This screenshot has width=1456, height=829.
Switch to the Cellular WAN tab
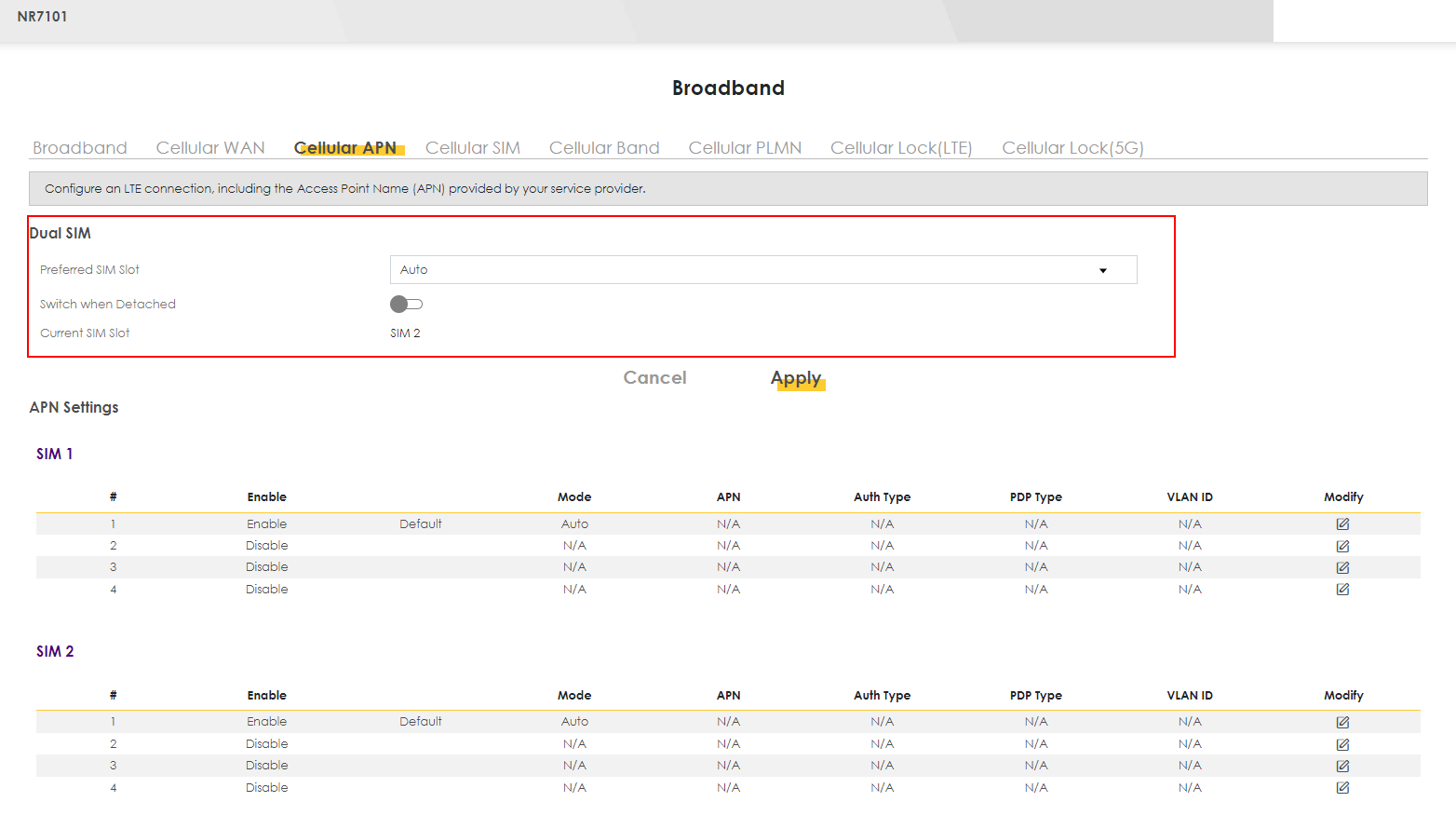click(210, 148)
